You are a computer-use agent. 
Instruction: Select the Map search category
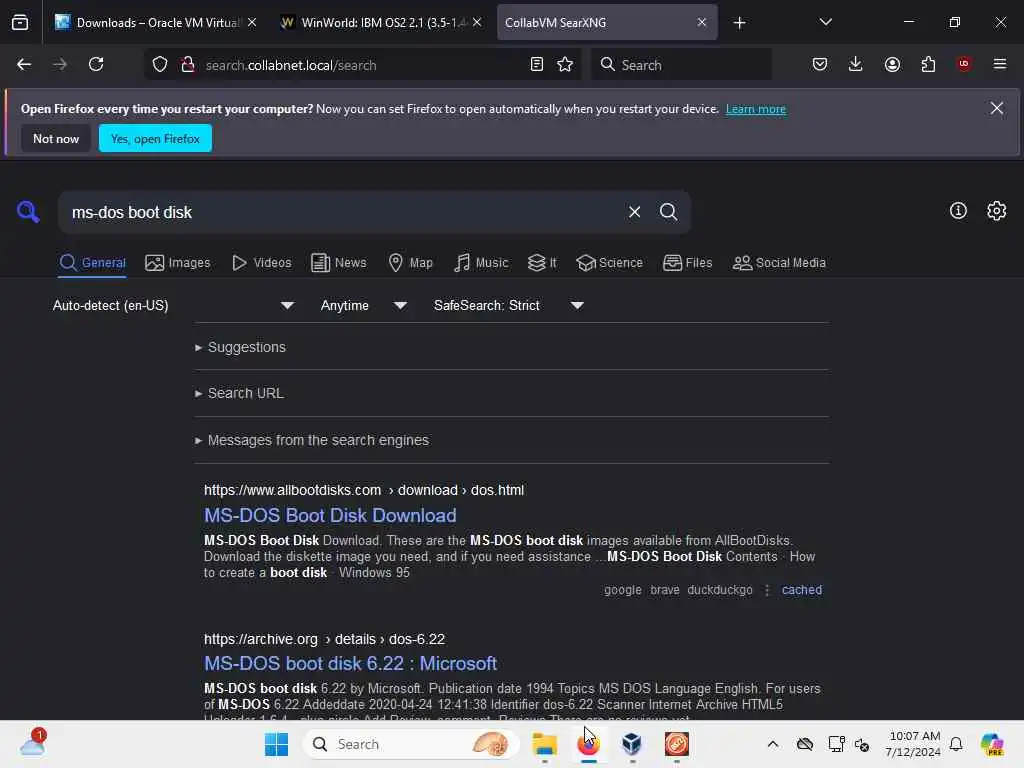tap(410, 263)
